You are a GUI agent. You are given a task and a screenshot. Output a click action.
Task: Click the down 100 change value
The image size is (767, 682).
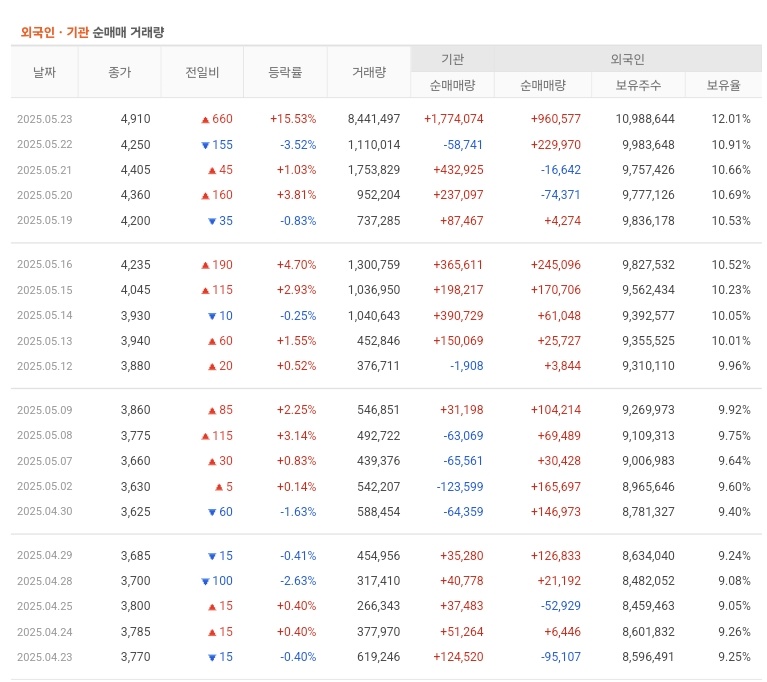point(217,581)
